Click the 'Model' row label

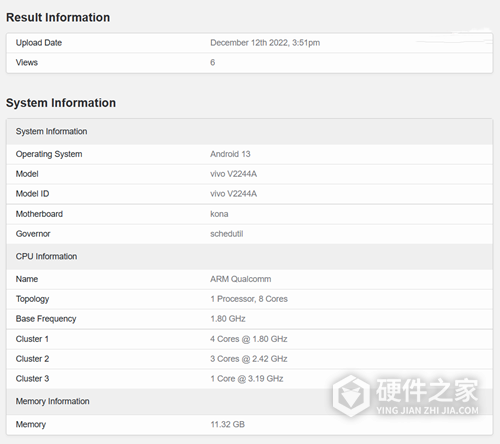click(x=27, y=174)
